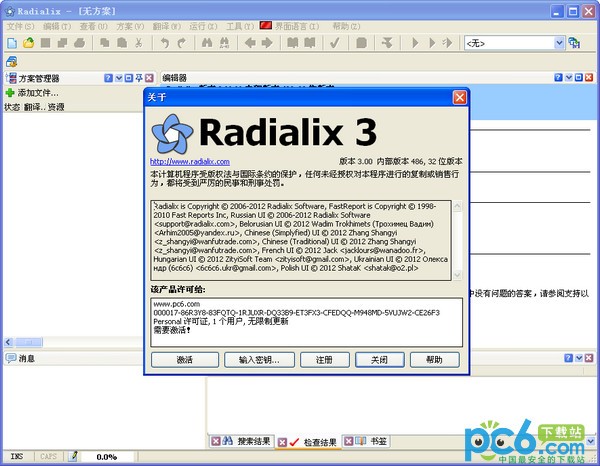Viewport: 600px width, 466px height.
Task: Click the right navigation arrow icon
Action: pyautogui.click(x=267, y=42)
